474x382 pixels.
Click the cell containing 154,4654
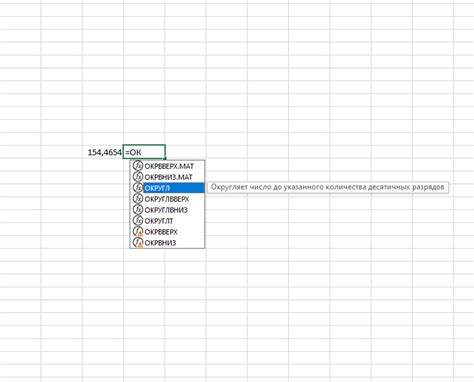coord(103,152)
